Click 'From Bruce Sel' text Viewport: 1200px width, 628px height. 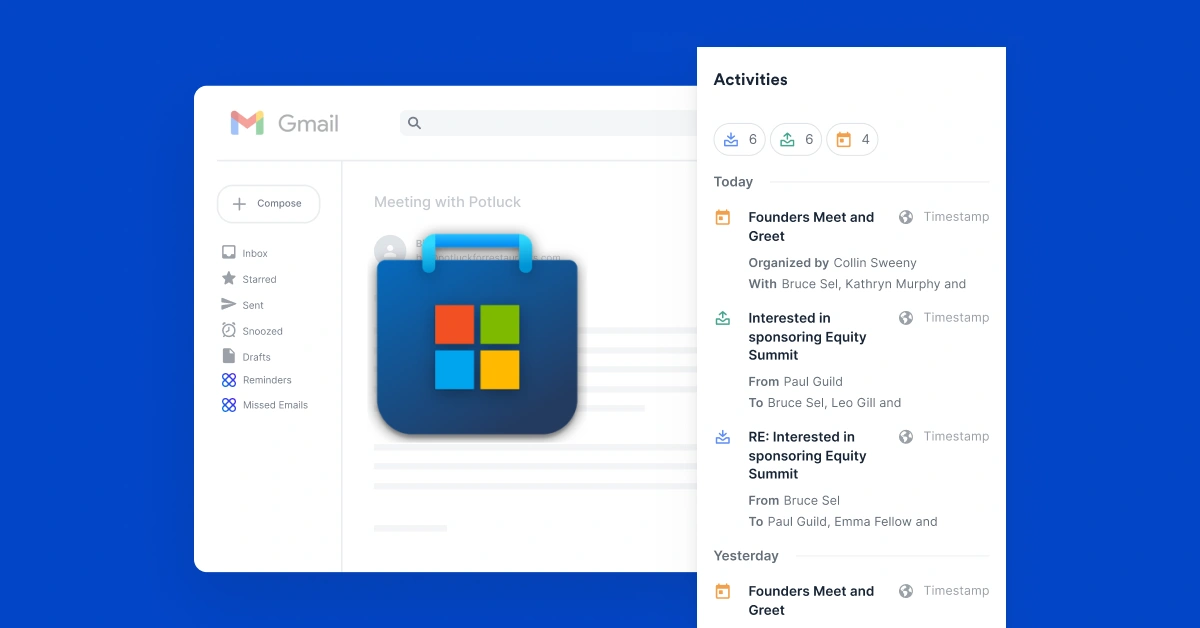pyautogui.click(x=794, y=501)
